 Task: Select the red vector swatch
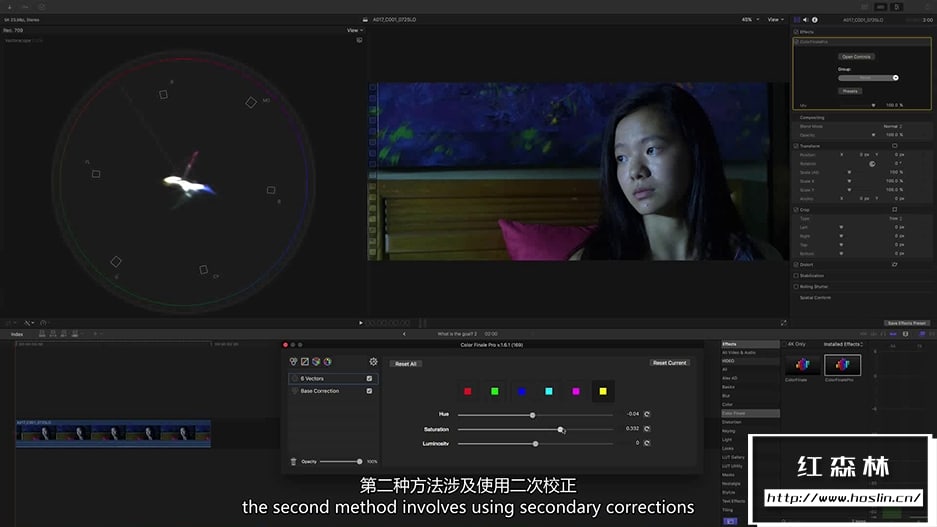468,391
